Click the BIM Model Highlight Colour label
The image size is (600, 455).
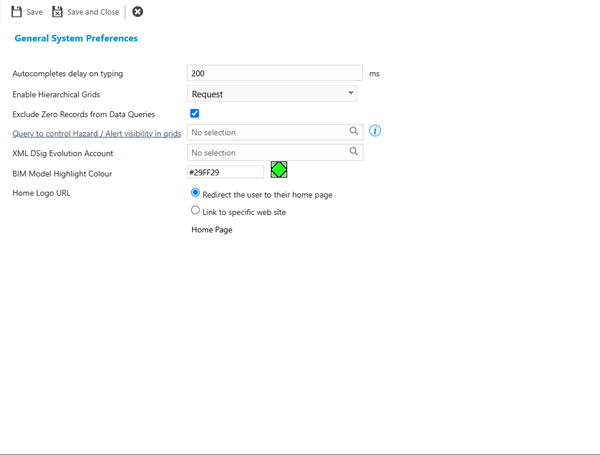62,174
